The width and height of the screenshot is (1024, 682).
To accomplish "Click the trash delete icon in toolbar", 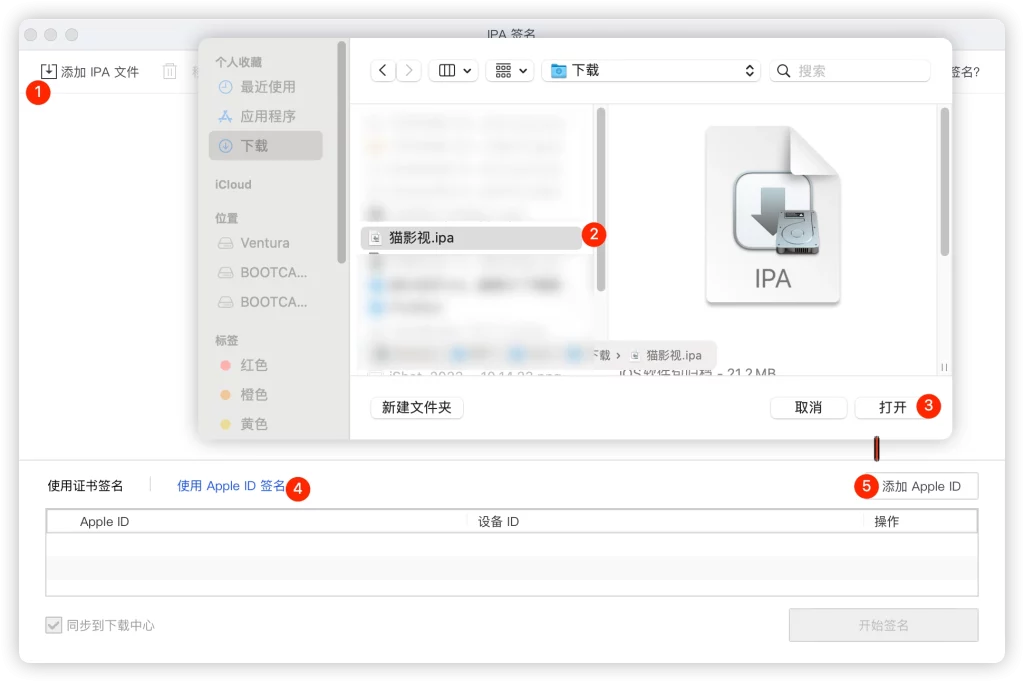I will [169, 70].
